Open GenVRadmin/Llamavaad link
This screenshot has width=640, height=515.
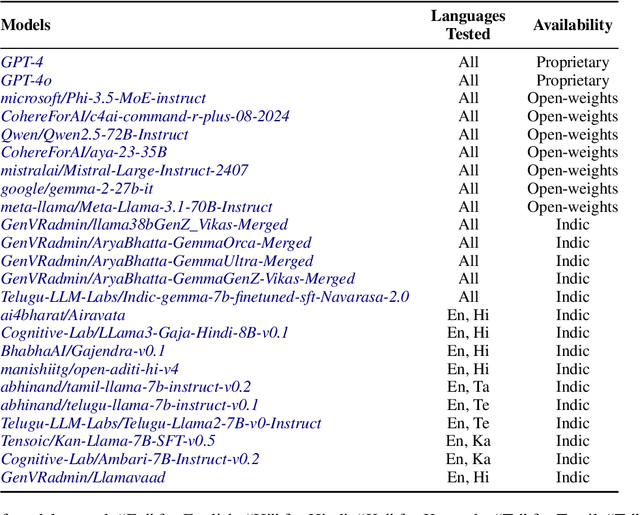[x=83, y=477]
